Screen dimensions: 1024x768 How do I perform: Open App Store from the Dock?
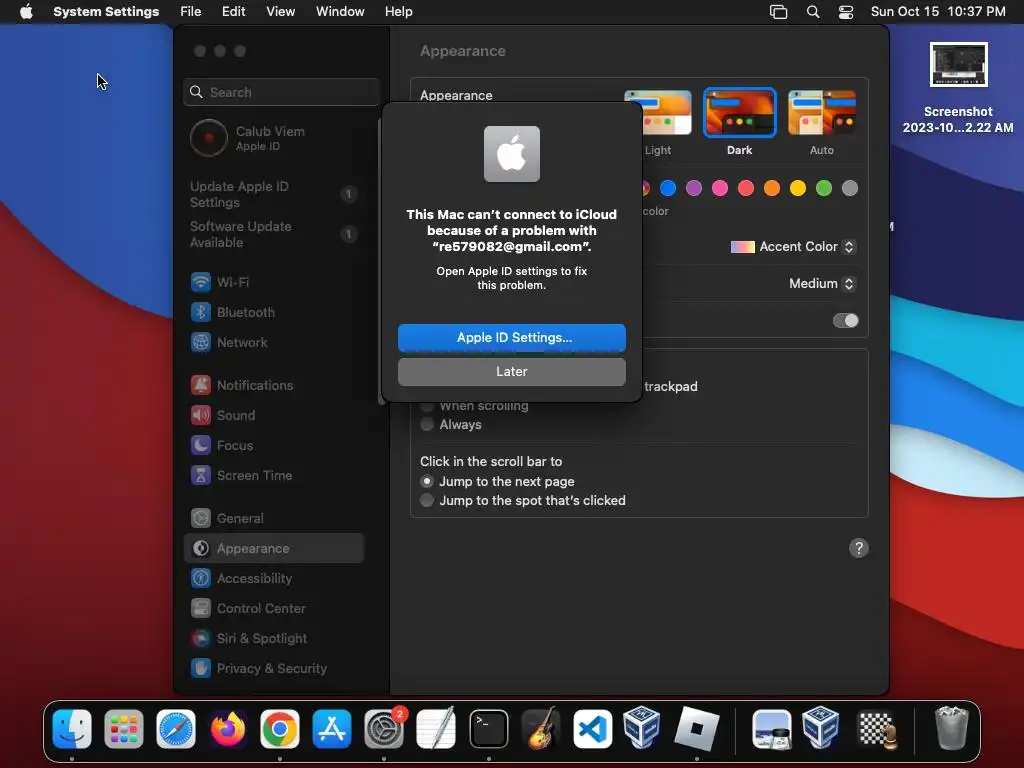(332, 729)
